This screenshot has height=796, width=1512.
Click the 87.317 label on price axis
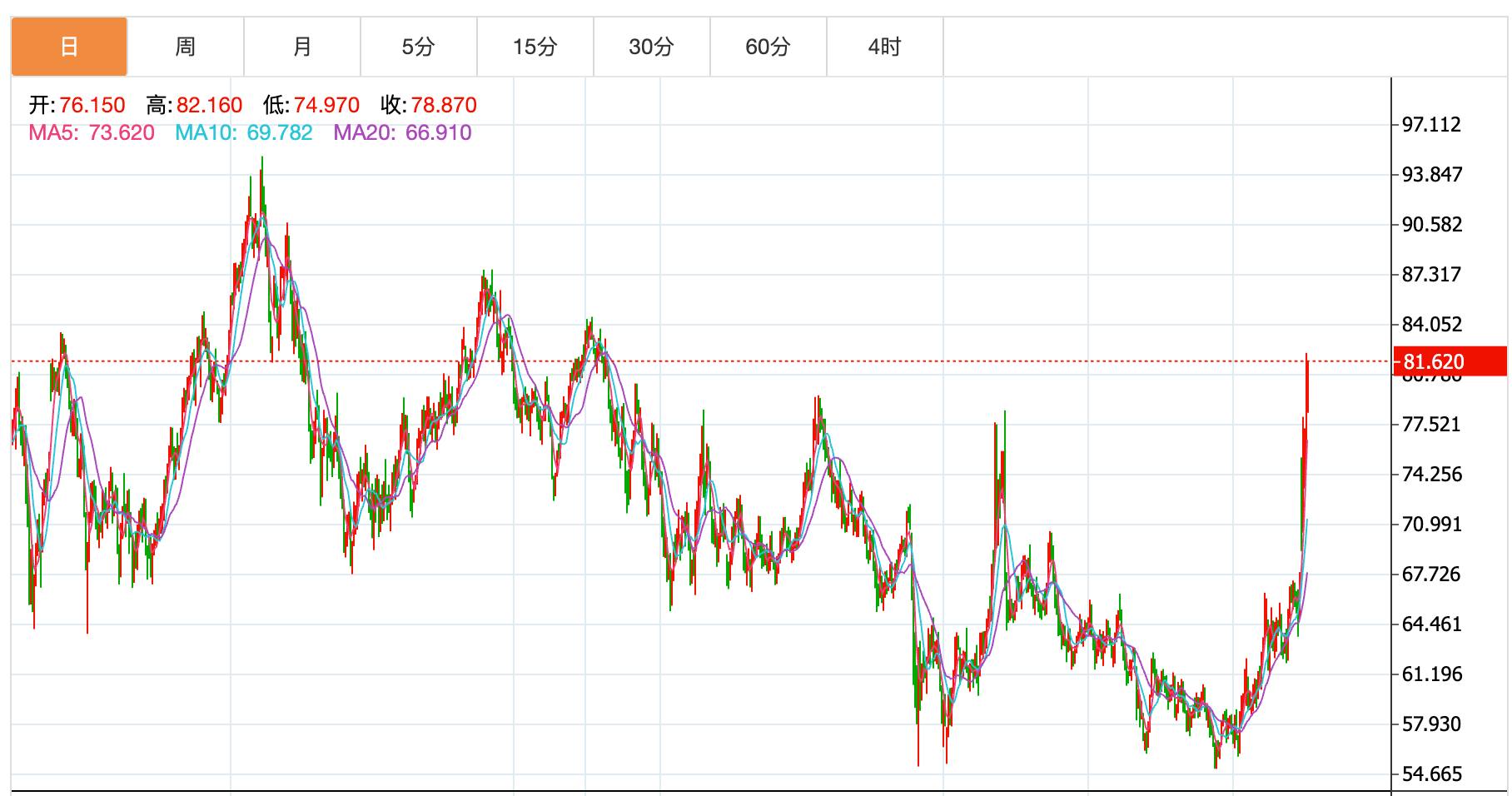point(1431,275)
